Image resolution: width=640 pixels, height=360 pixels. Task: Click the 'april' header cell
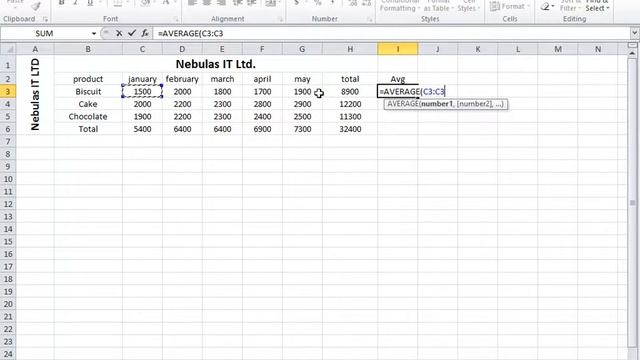pyautogui.click(x=262, y=79)
